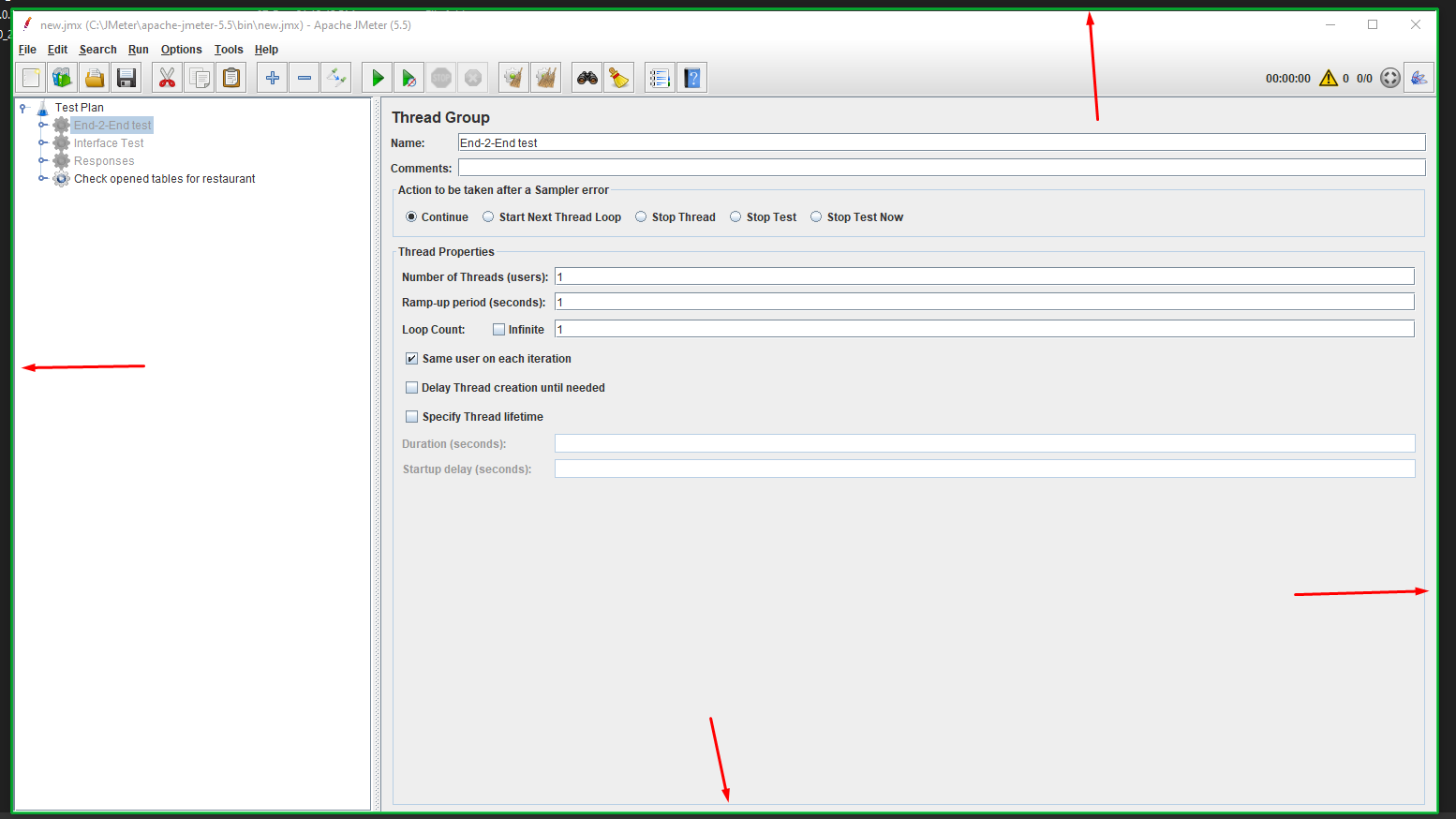1456x819 pixels.
Task: Click the Startup delay (seconds) field
Action: (985, 469)
